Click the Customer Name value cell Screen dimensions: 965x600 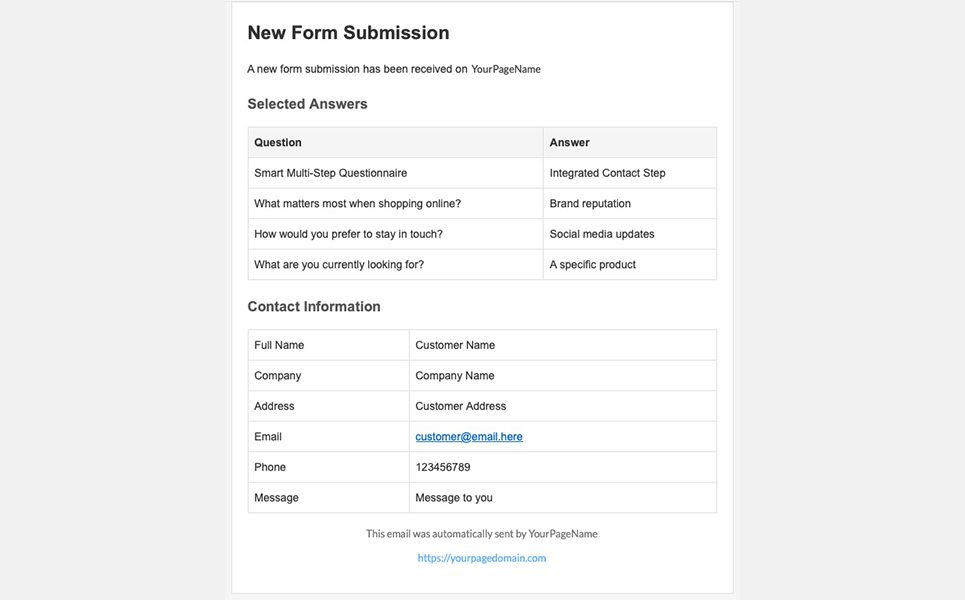coord(455,345)
